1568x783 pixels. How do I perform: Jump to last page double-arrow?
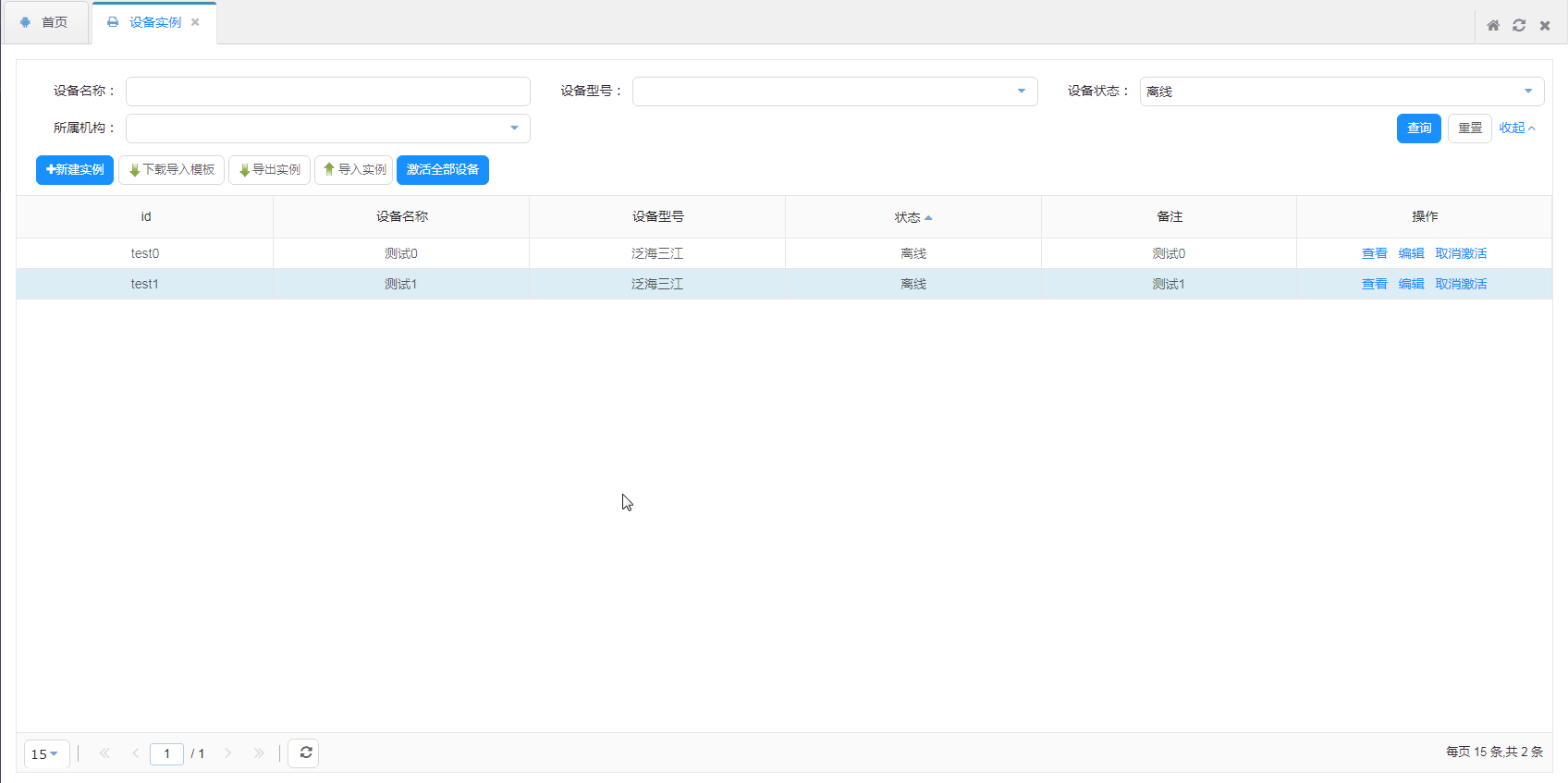(x=259, y=753)
